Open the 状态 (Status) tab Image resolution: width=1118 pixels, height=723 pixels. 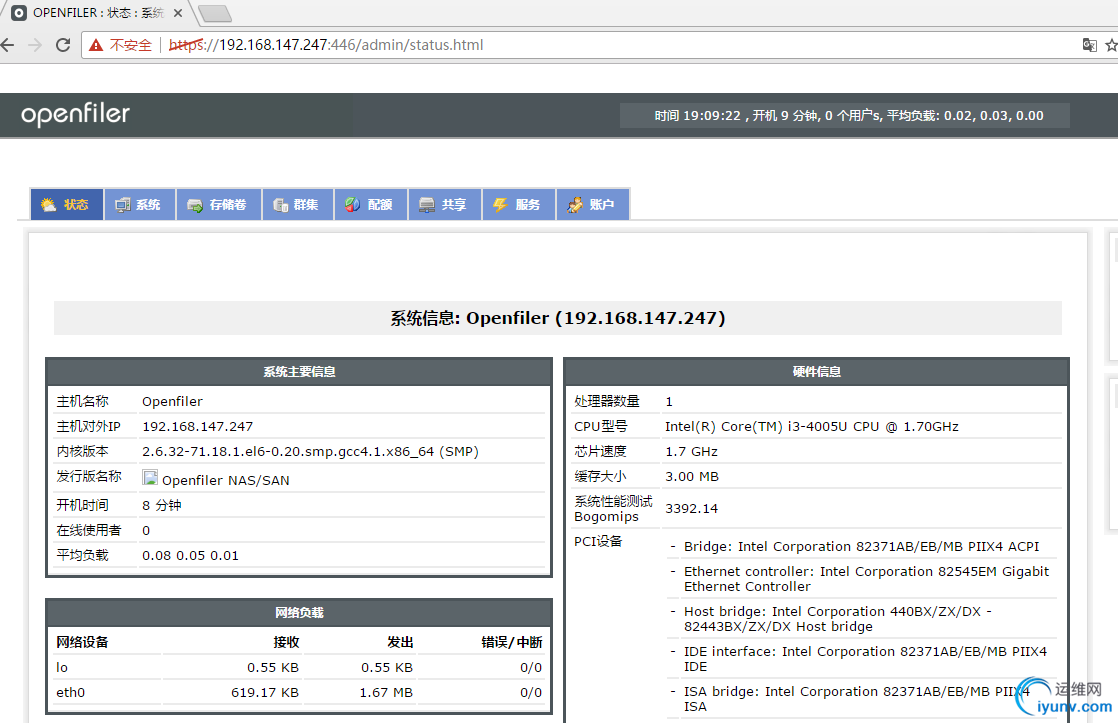(x=67, y=205)
